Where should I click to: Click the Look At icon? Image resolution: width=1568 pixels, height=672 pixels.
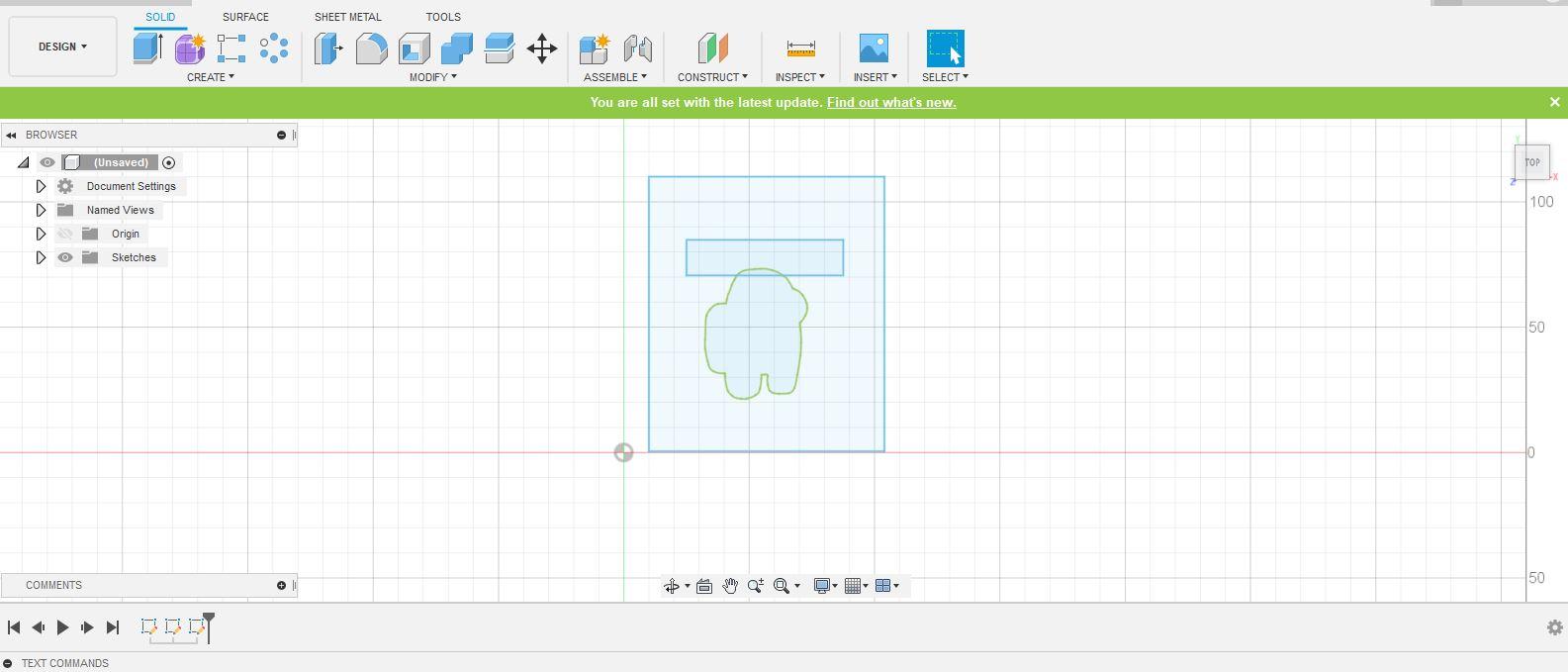(x=704, y=586)
